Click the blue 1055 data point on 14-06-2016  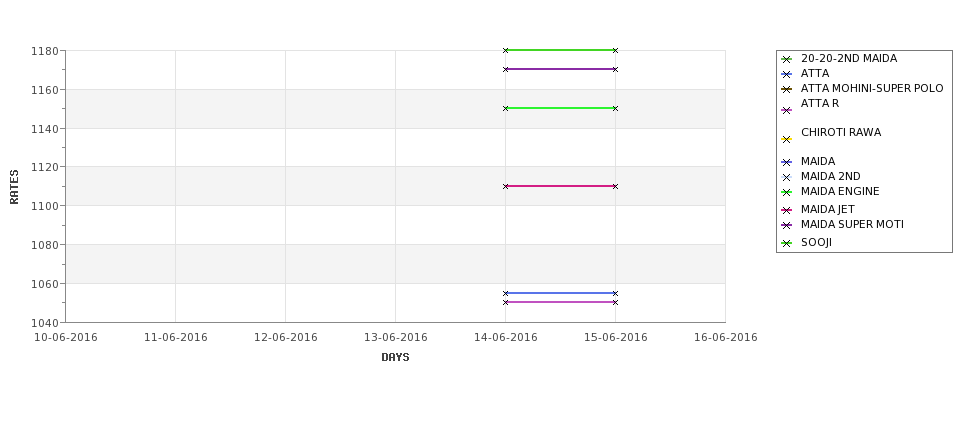click(506, 293)
